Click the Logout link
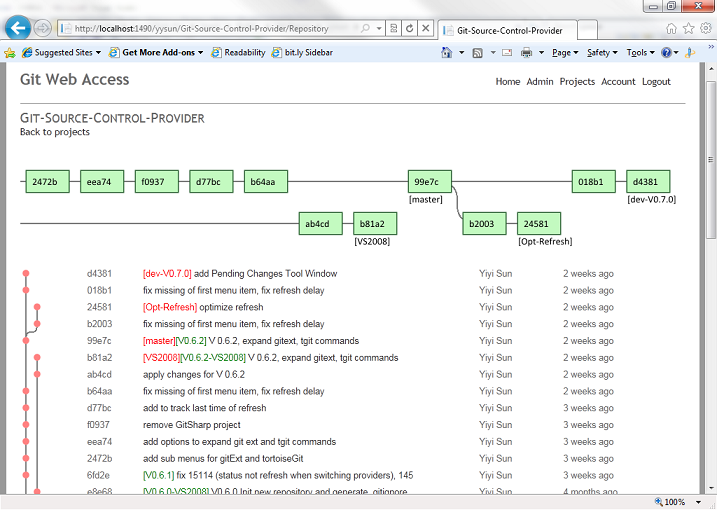This screenshot has width=717, height=510. [656, 81]
